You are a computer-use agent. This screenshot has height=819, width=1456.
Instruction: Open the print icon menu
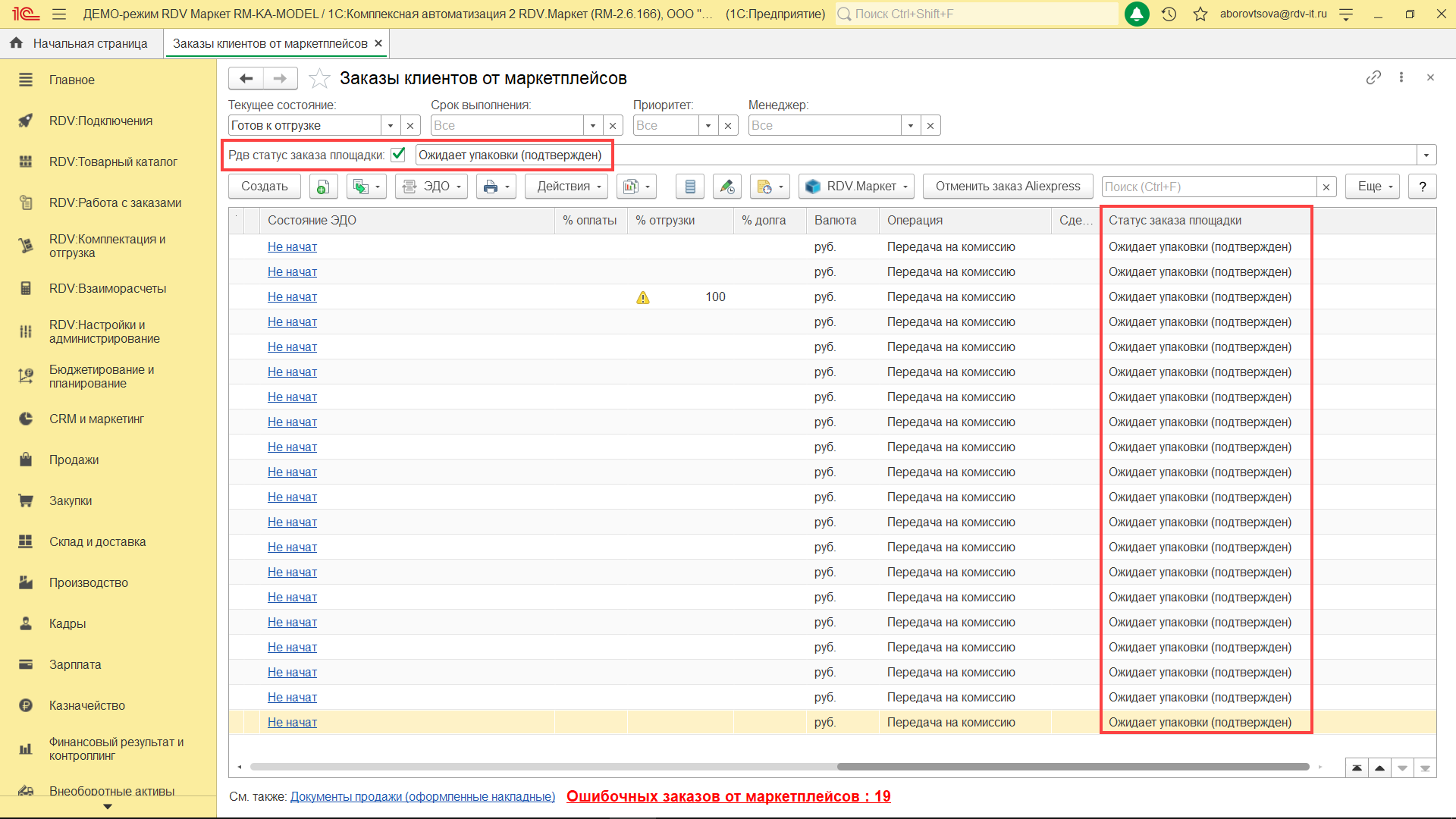pos(496,187)
